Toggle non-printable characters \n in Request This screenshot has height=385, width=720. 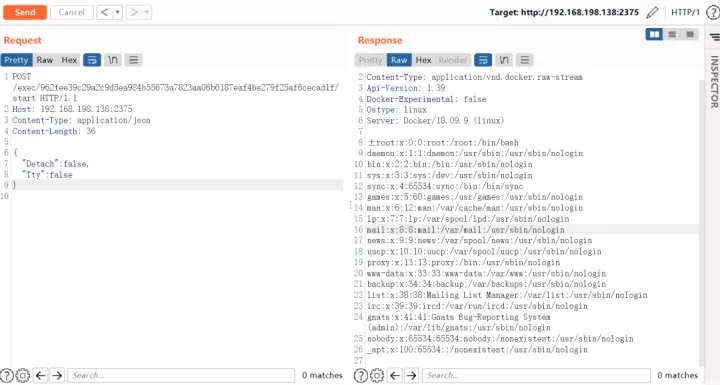pos(113,60)
